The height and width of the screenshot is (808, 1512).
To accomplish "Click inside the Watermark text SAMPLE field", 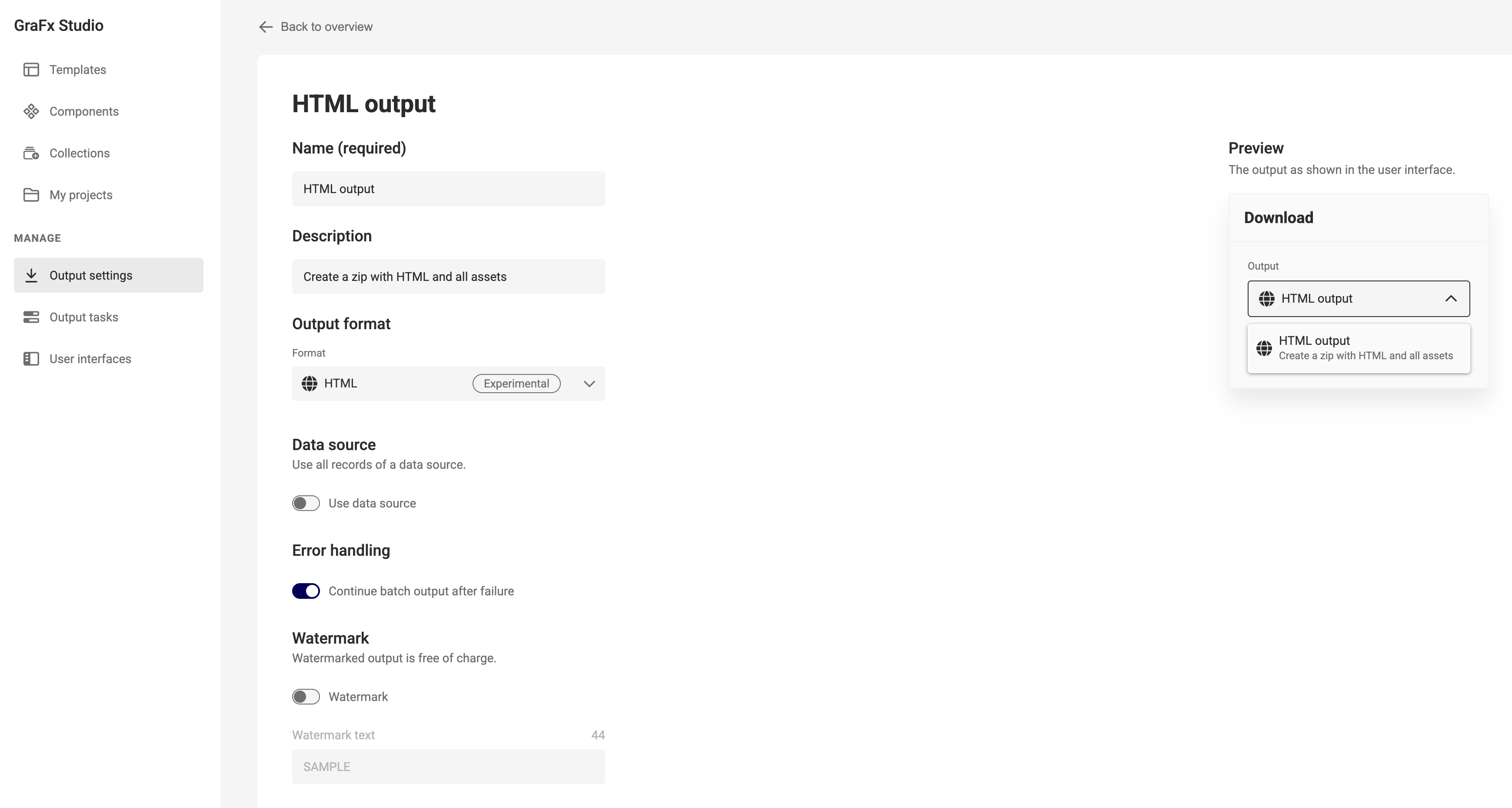I will click(448, 766).
